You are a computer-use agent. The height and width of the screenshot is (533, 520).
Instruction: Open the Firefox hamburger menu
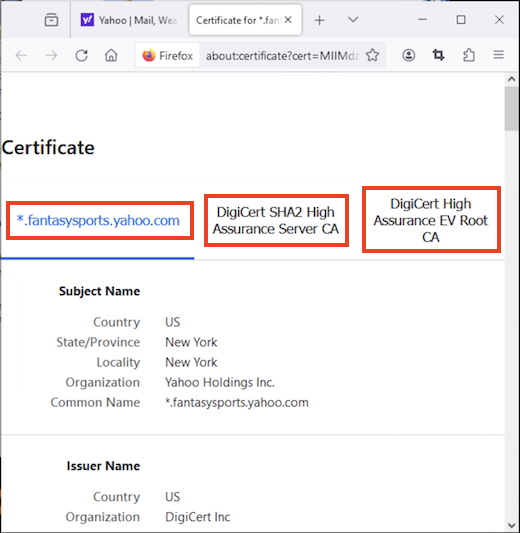[x=499, y=55]
